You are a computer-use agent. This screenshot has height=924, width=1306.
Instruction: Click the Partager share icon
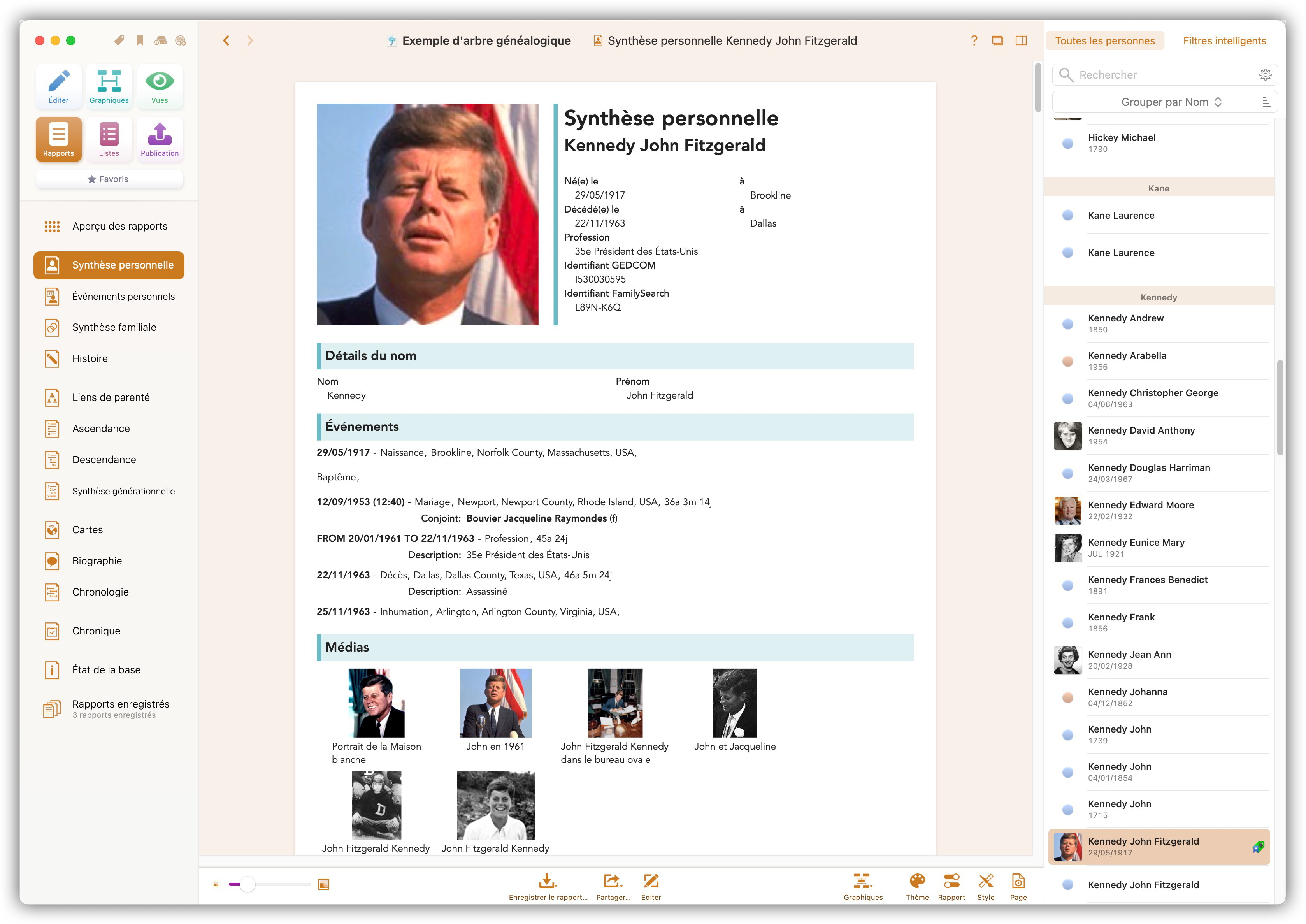pos(613,887)
